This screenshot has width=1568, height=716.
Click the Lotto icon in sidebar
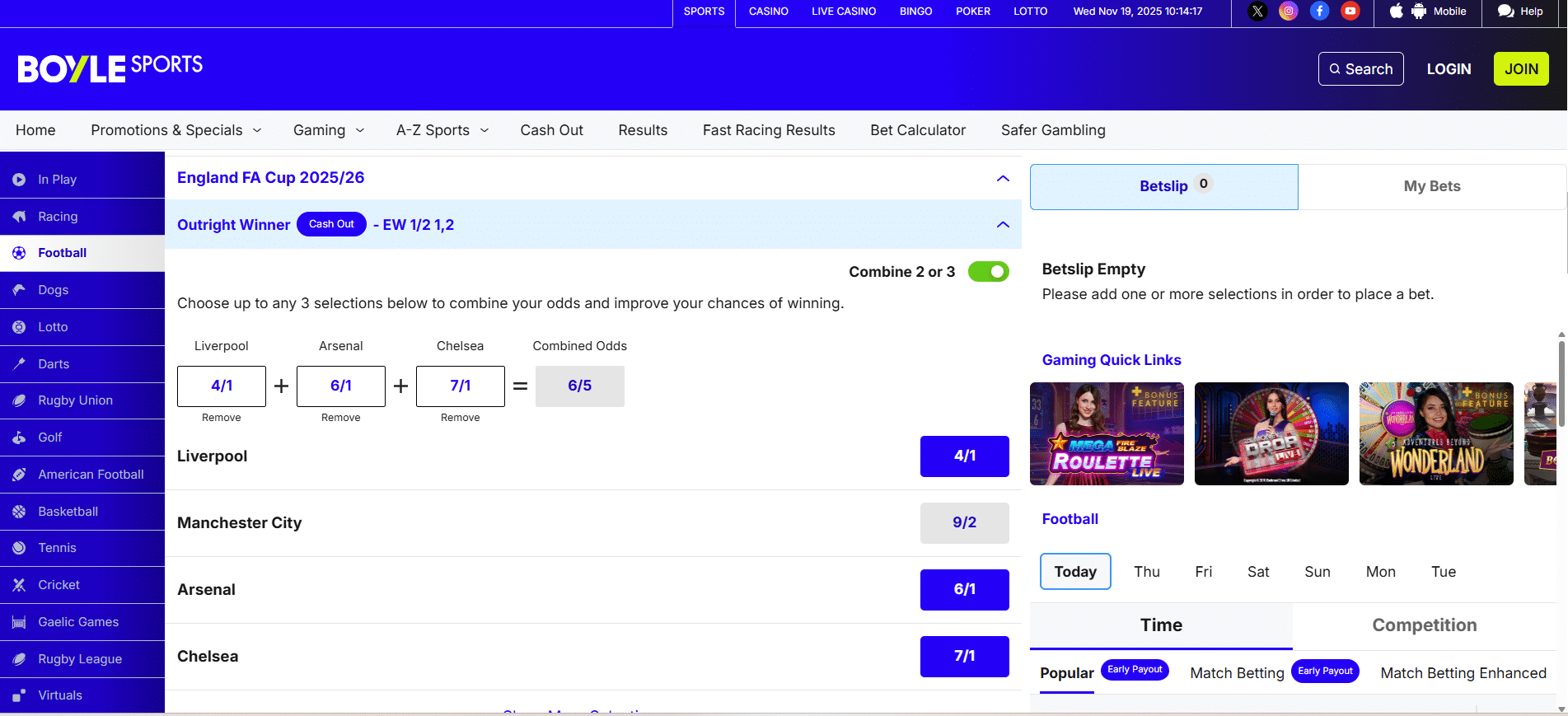[19, 327]
